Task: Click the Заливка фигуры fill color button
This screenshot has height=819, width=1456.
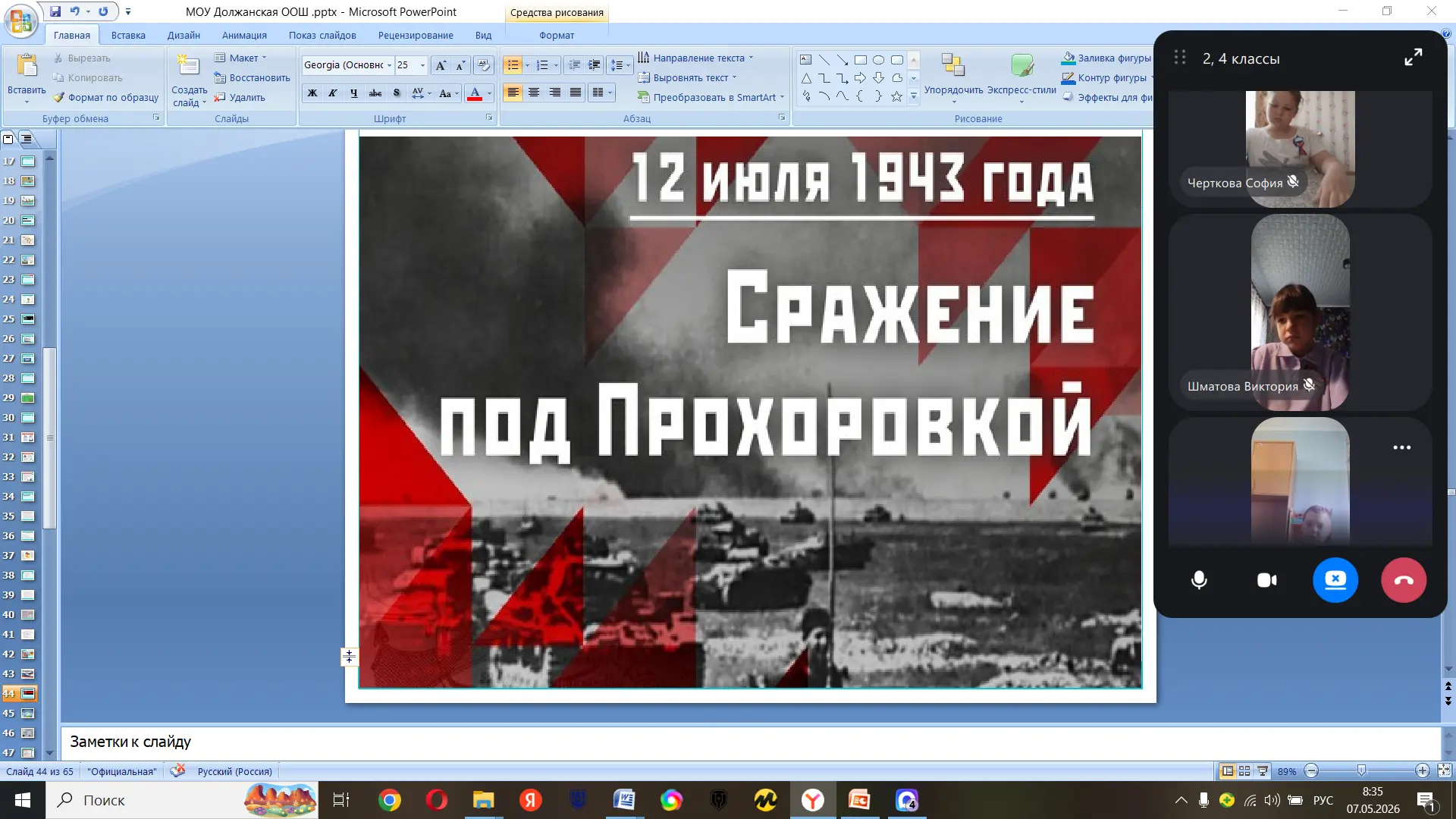Action: (1106, 58)
